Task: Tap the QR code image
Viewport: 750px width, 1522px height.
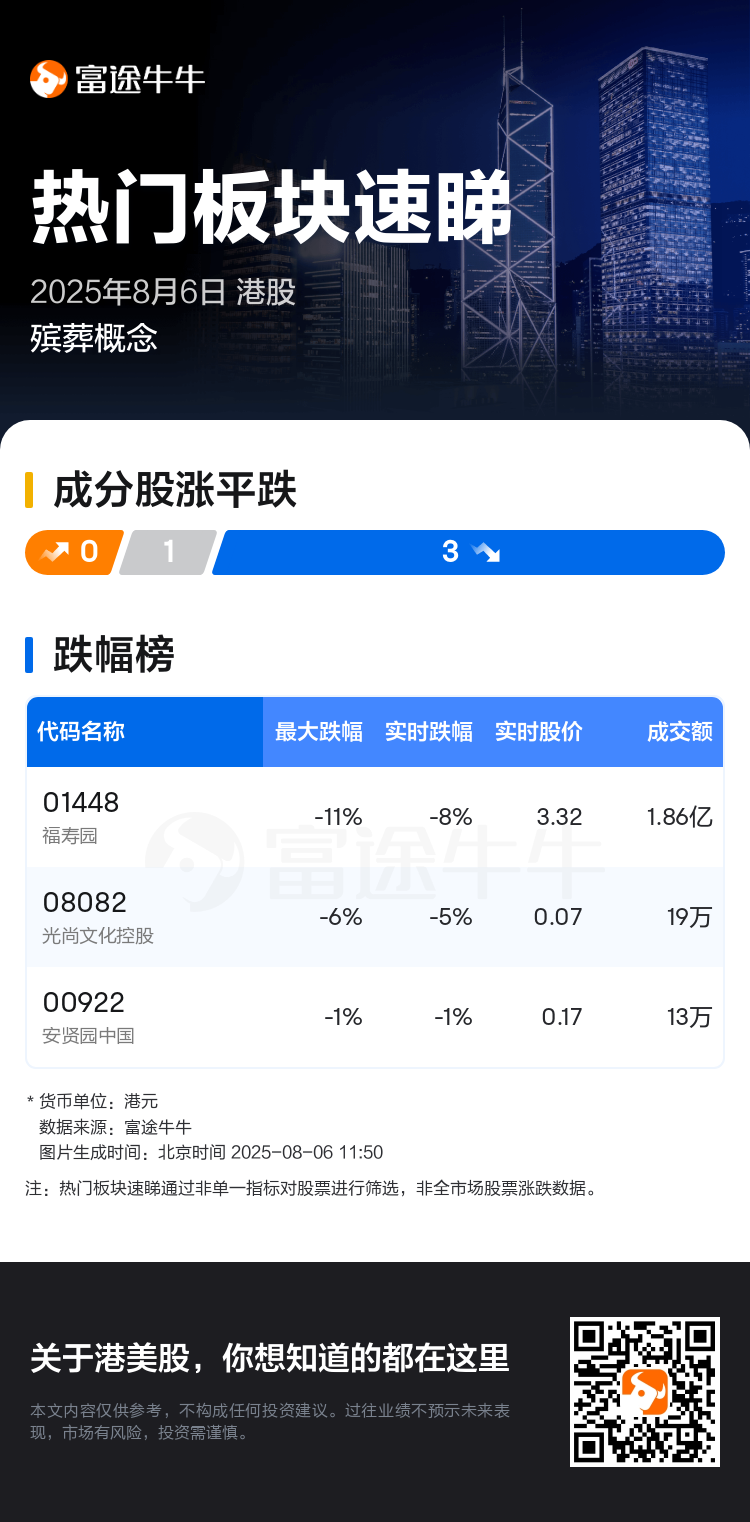Action: 645,1392
